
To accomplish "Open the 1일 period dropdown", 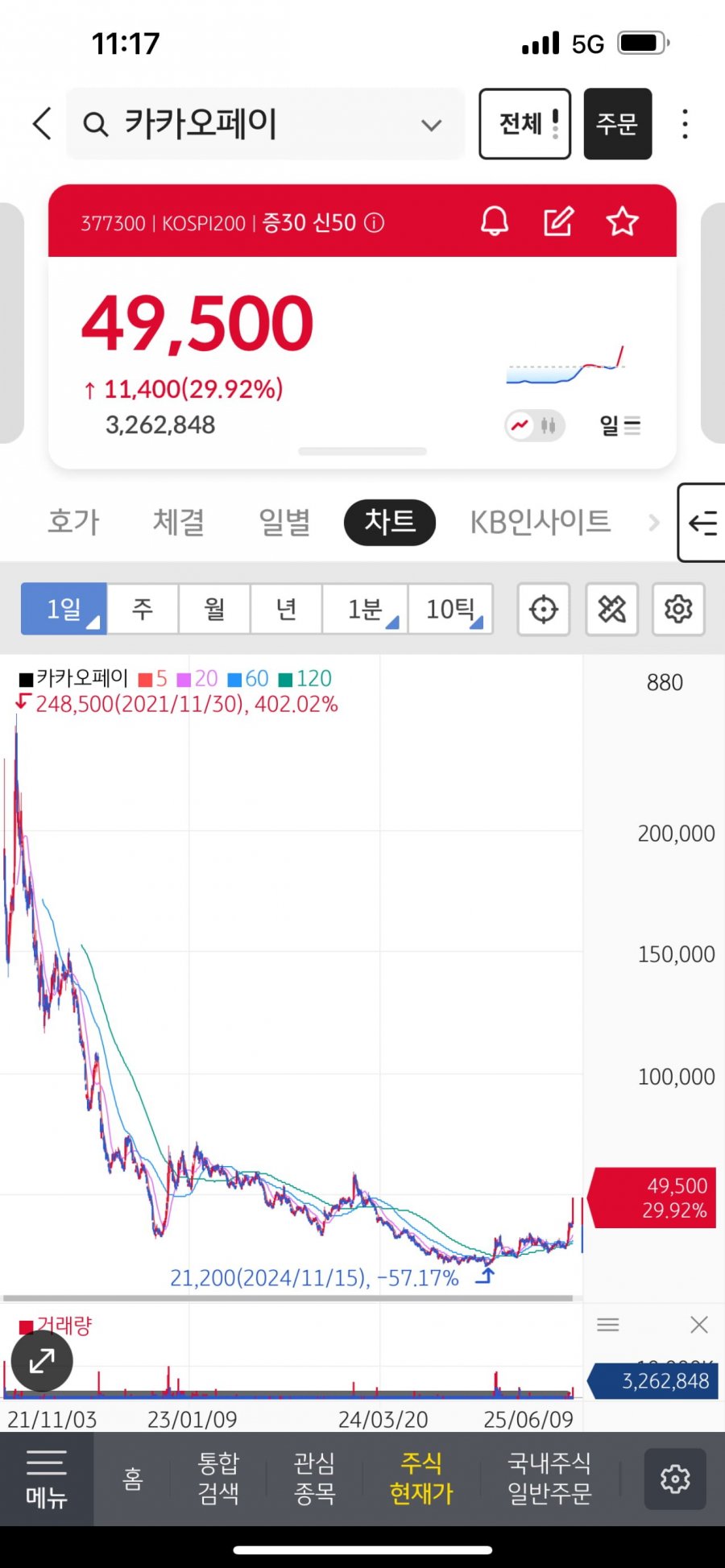I will tap(64, 609).
